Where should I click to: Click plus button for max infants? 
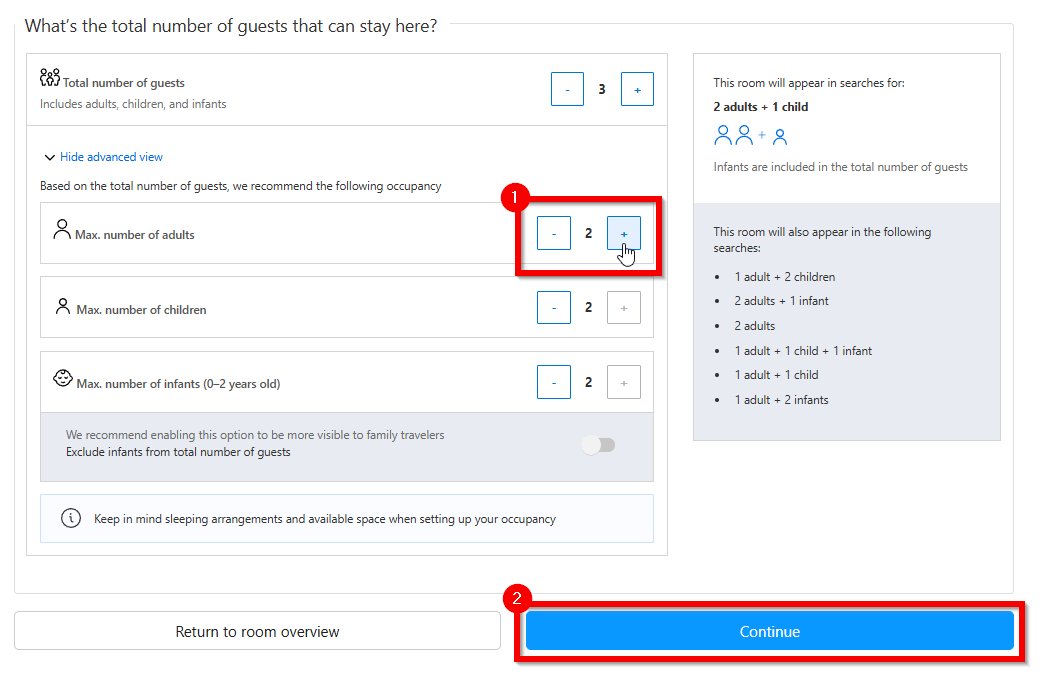click(x=623, y=382)
